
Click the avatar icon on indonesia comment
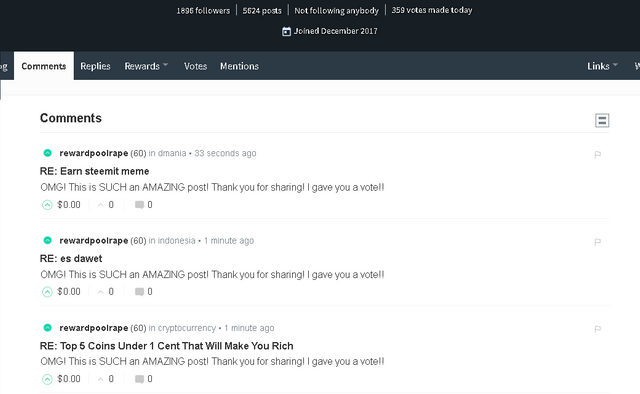pyautogui.click(x=47, y=240)
